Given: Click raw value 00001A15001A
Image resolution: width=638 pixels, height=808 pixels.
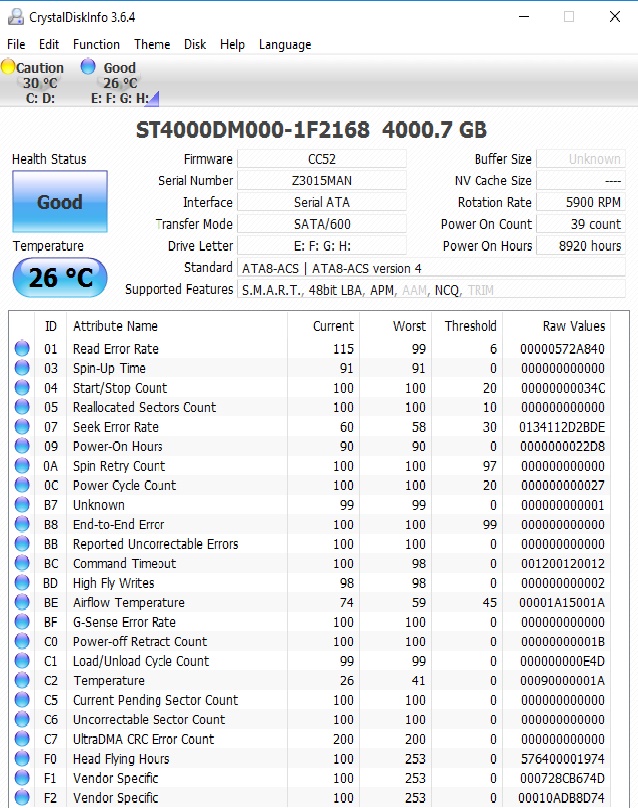Looking at the screenshot, I should coord(562,602).
